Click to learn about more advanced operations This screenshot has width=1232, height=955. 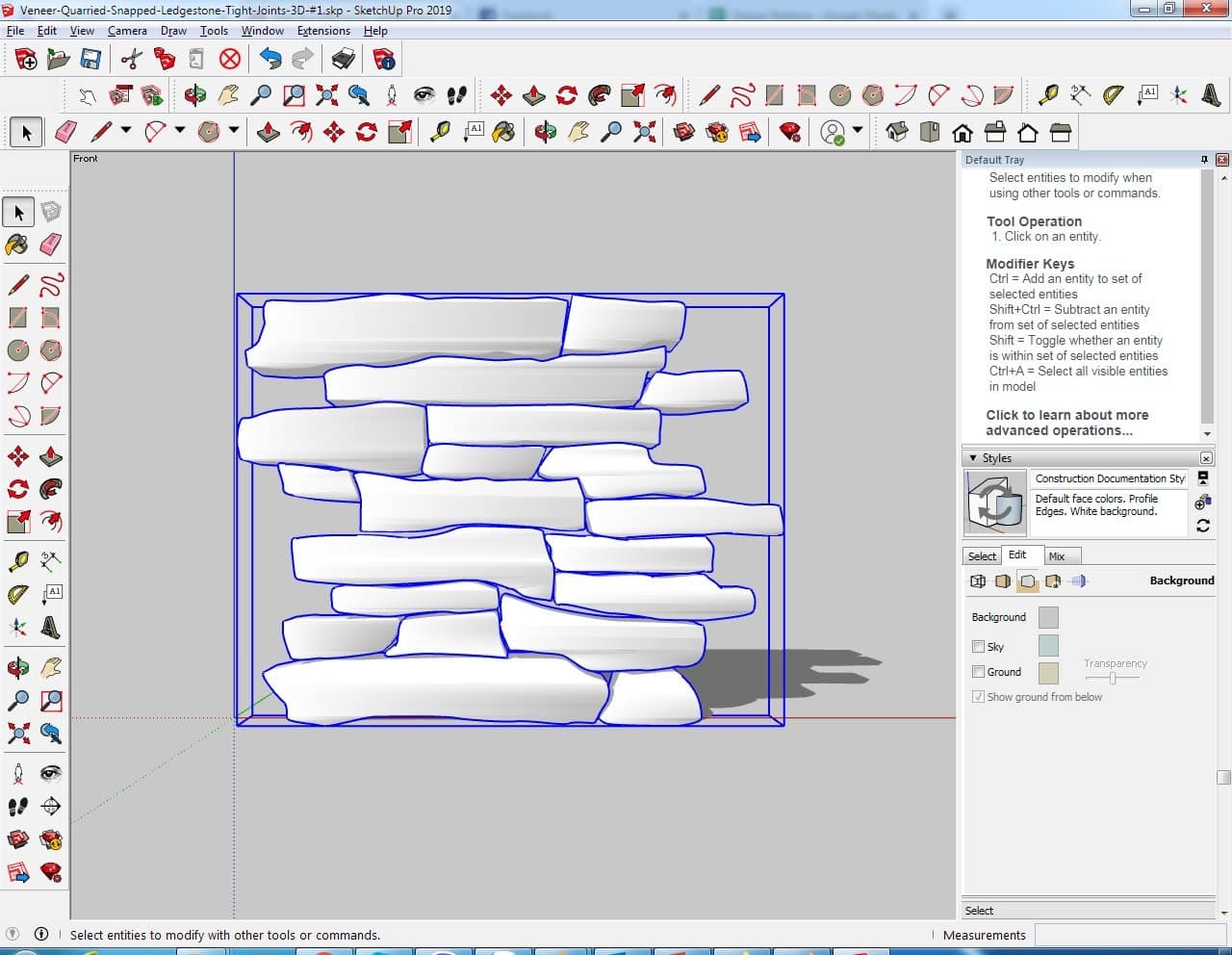click(x=1066, y=423)
